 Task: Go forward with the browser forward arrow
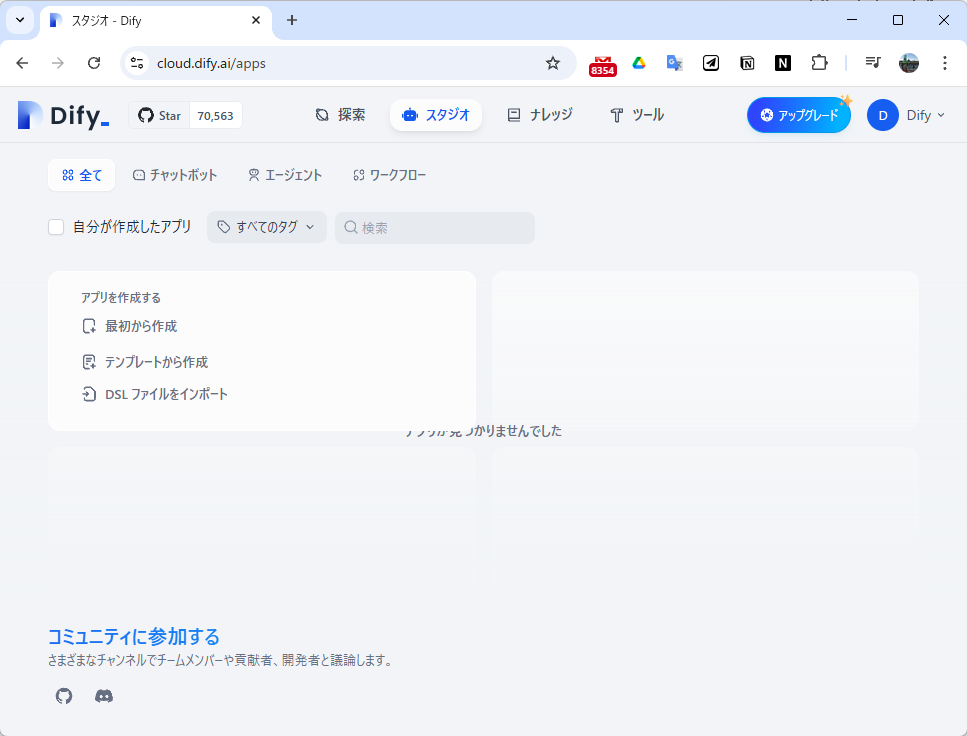[58, 63]
